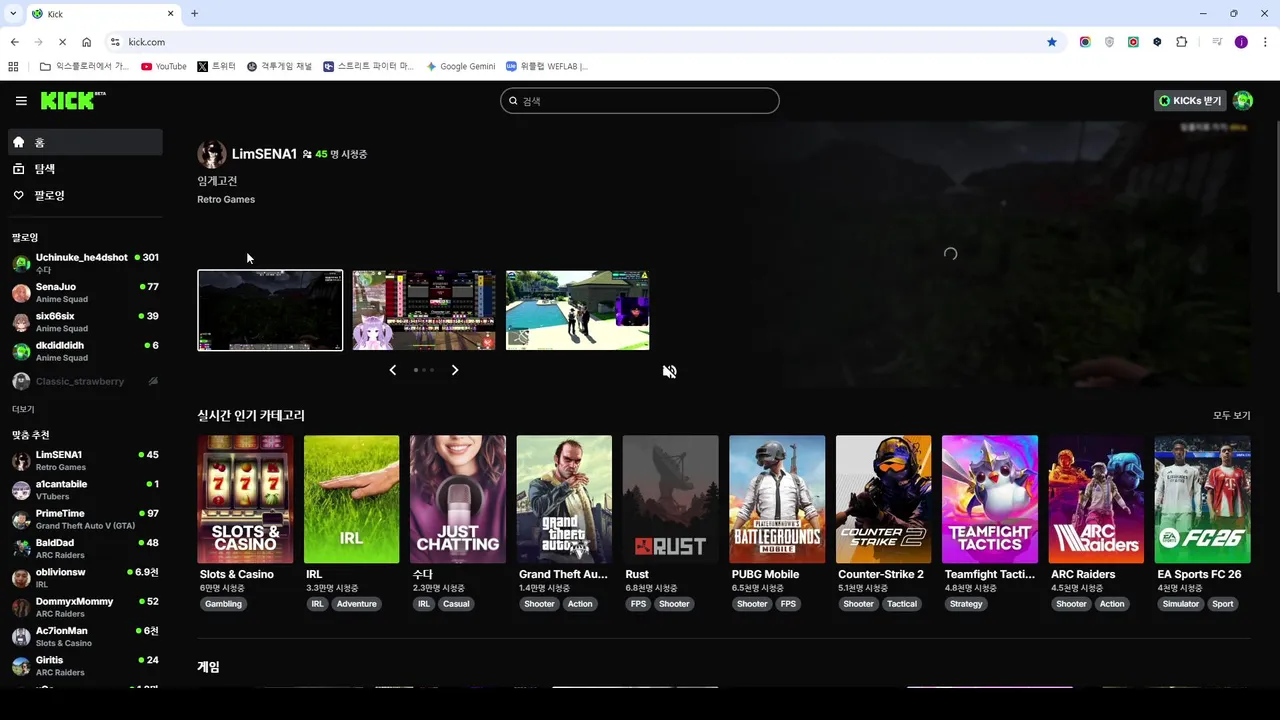Image resolution: width=1280 pixels, height=720 pixels.
Task: Focus the 검색 search field
Action: click(639, 101)
